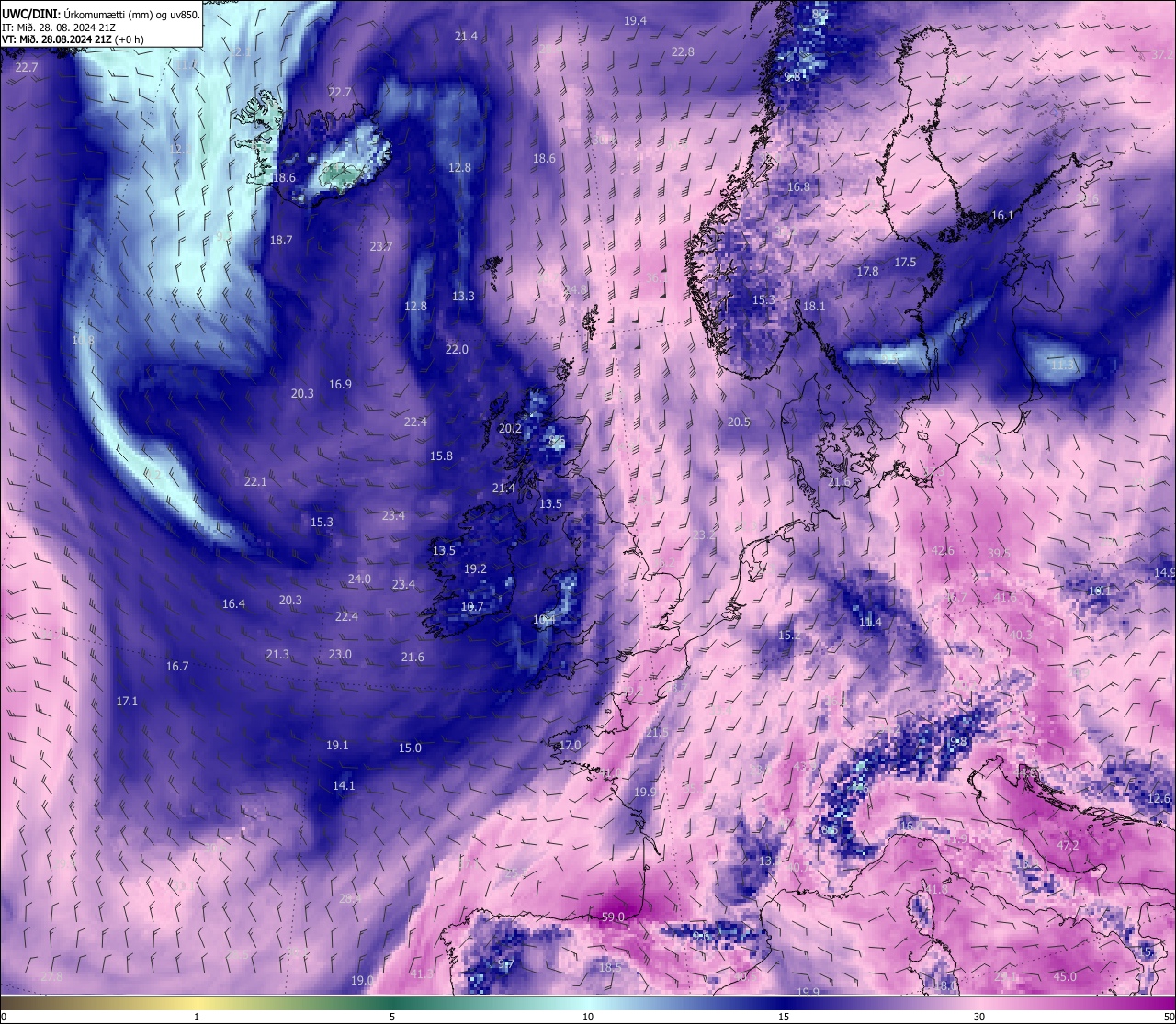Click the colorbar tick label 5
The height and width of the screenshot is (1024, 1176).
click(x=392, y=1017)
